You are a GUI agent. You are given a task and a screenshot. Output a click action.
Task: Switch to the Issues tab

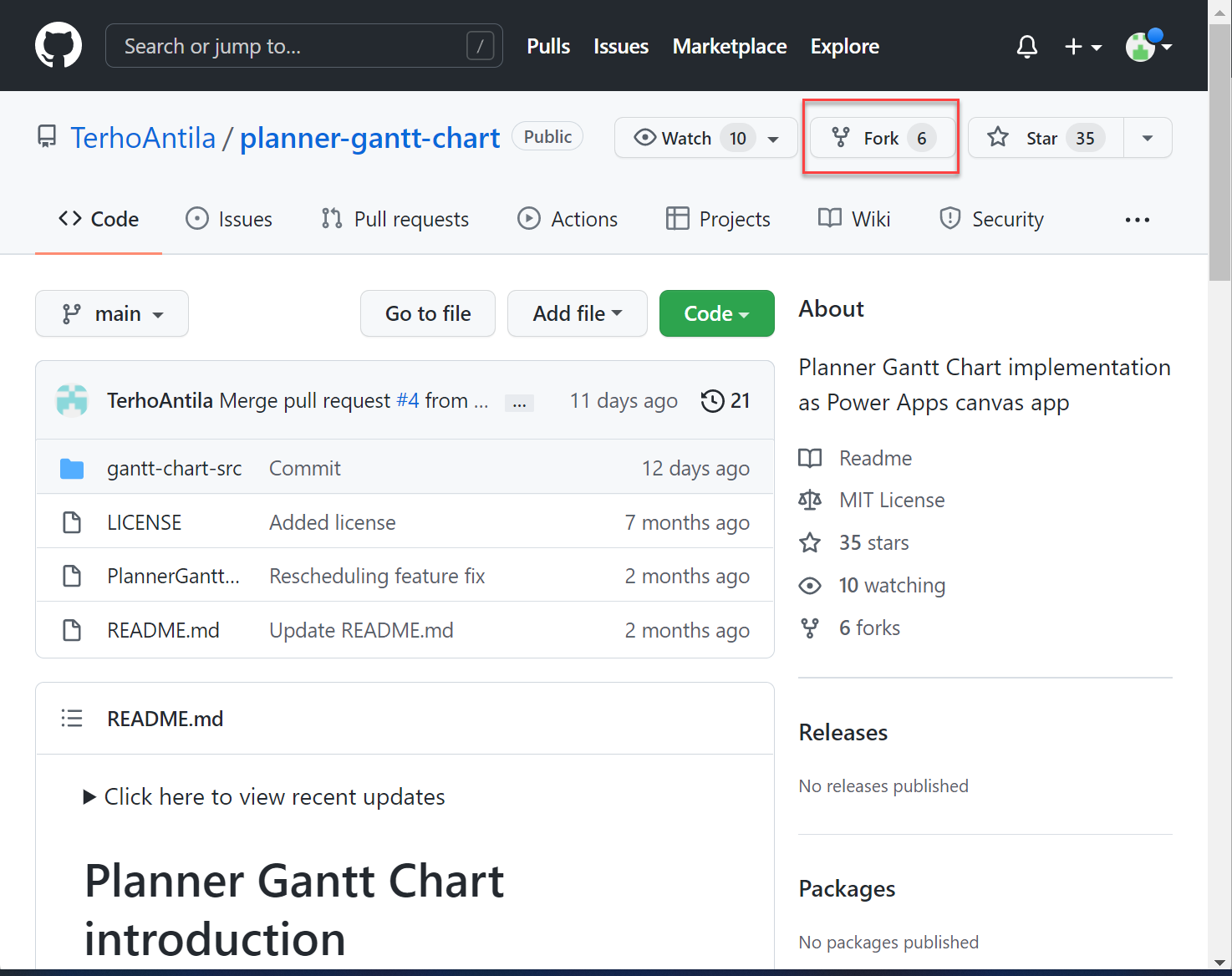tap(229, 220)
